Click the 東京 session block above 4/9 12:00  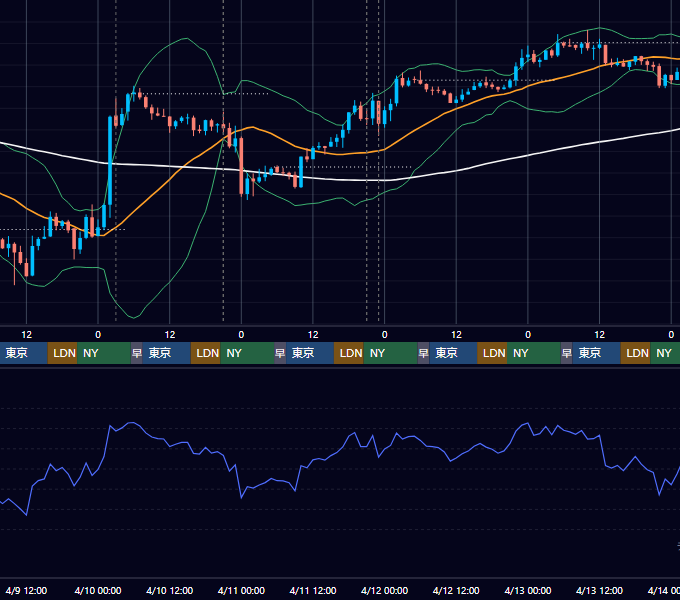[x=23, y=353]
